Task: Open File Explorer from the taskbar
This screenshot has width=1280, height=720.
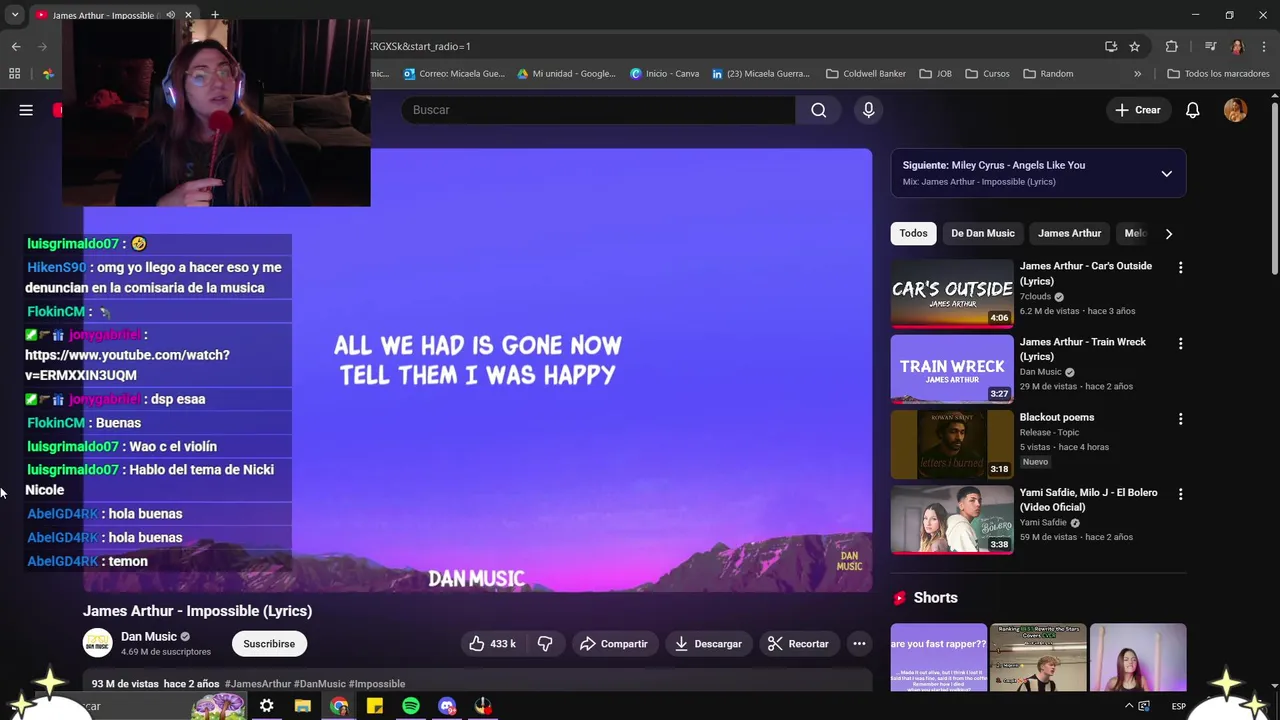Action: point(303,706)
